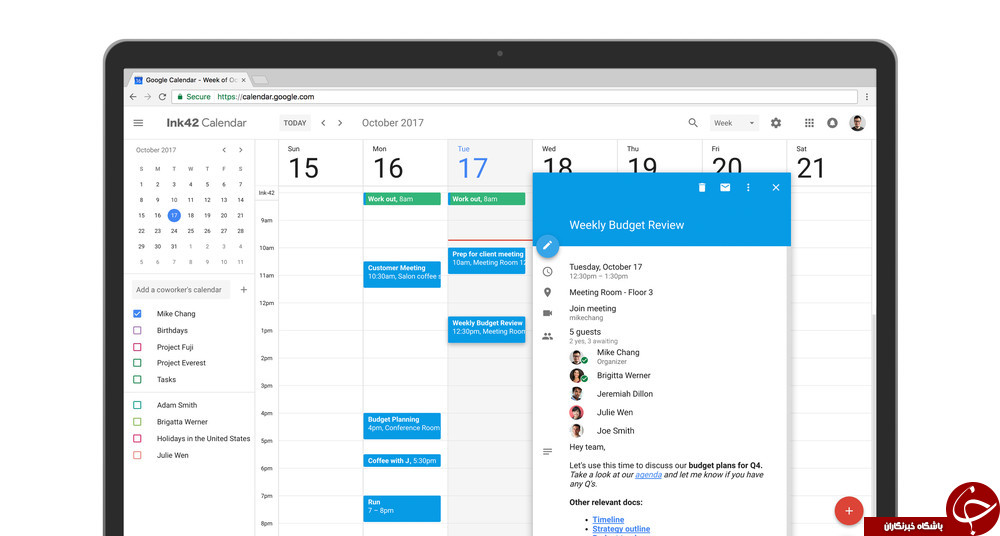Select October 25 in mini calendar
The image size is (1000, 536).
(207, 231)
